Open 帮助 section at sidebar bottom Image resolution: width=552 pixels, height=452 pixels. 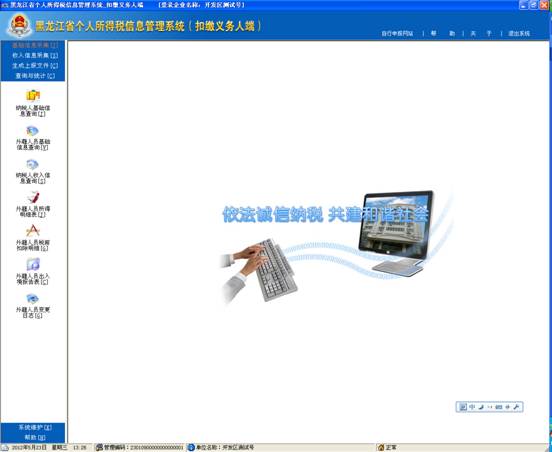(x=34, y=438)
